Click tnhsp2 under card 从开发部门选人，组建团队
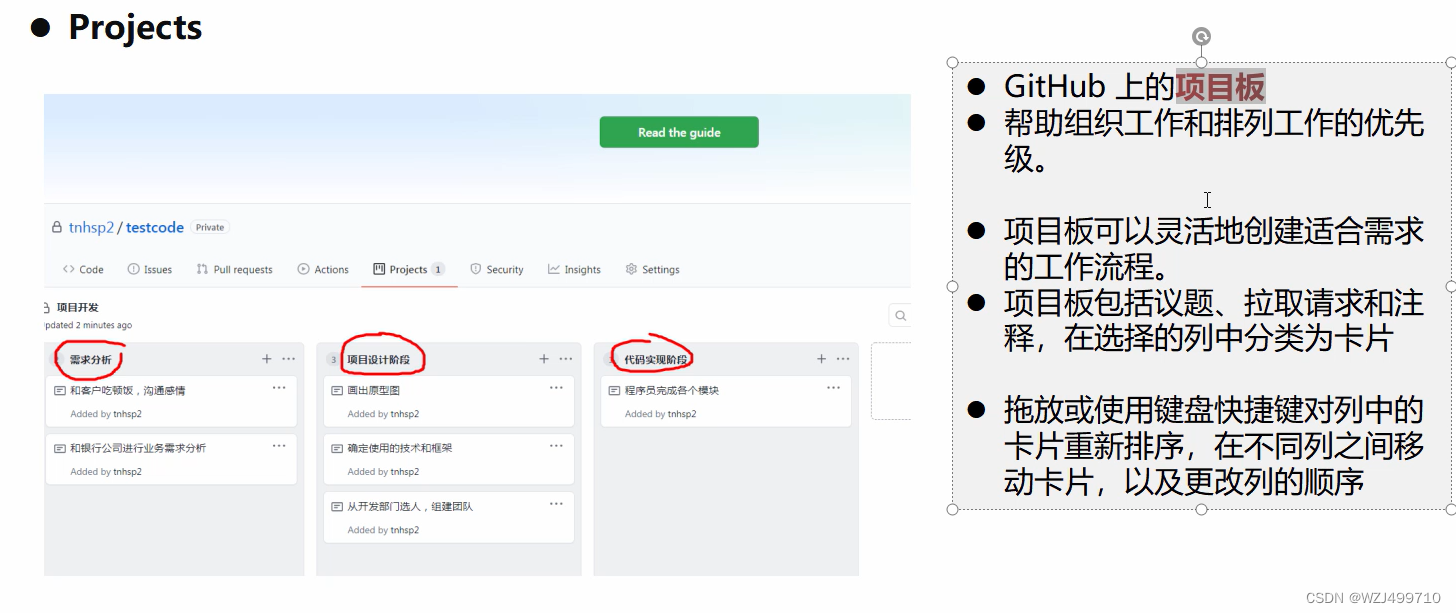 pyautogui.click(x=405, y=531)
